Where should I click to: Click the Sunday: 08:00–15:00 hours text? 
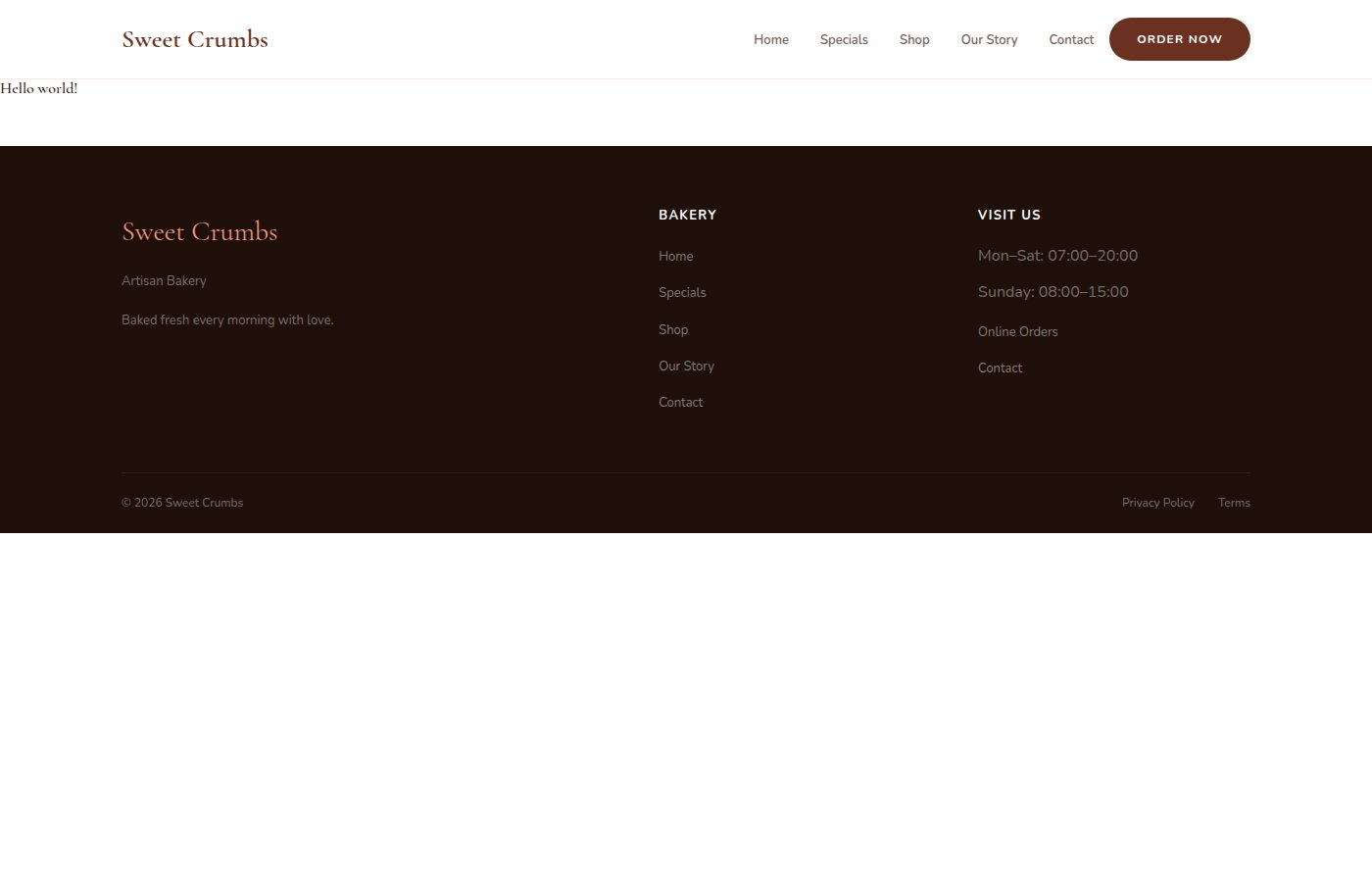click(x=1053, y=292)
